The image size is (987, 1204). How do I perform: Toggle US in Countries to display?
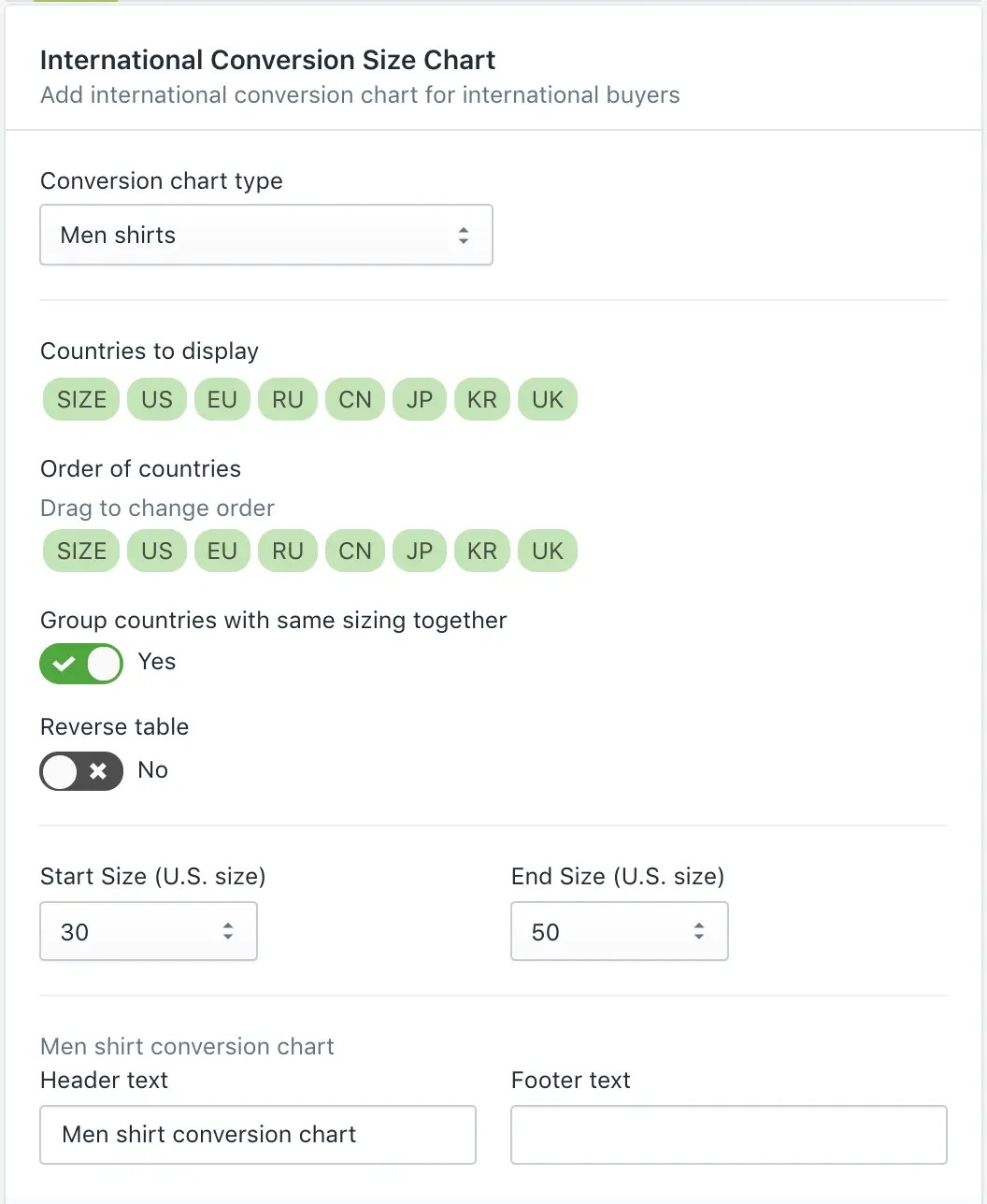[x=157, y=399]
